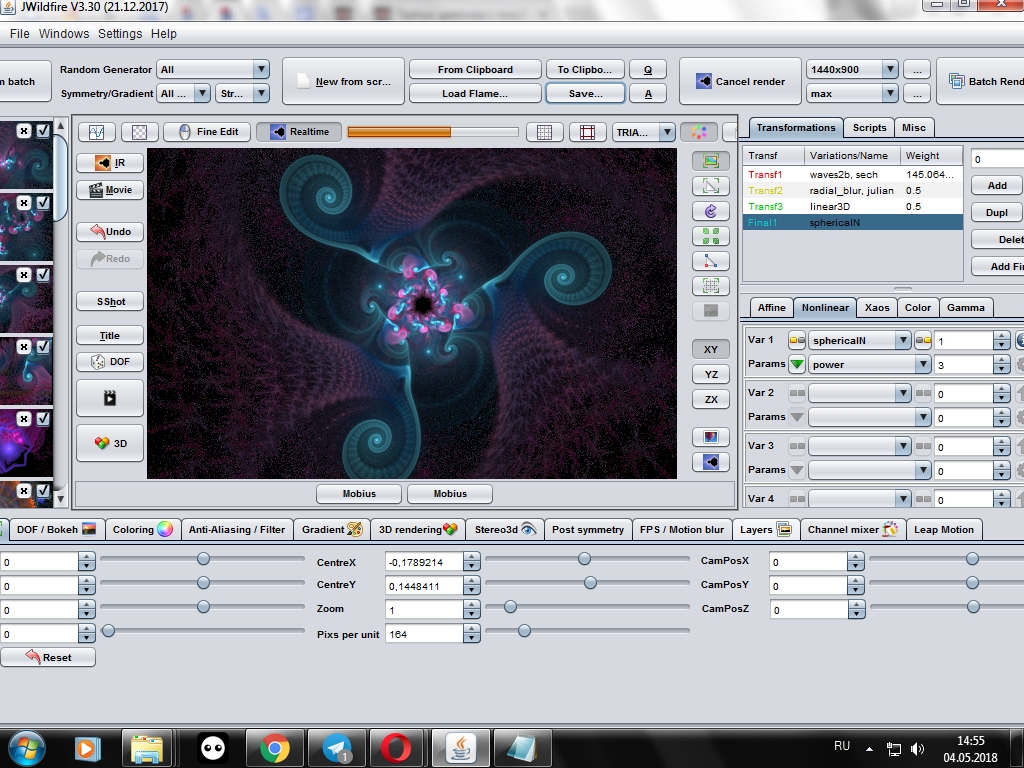The width and height of the screenshot is (1024, 768).
Task: Click the multicolored dots icon button
Action: [699, 132]
